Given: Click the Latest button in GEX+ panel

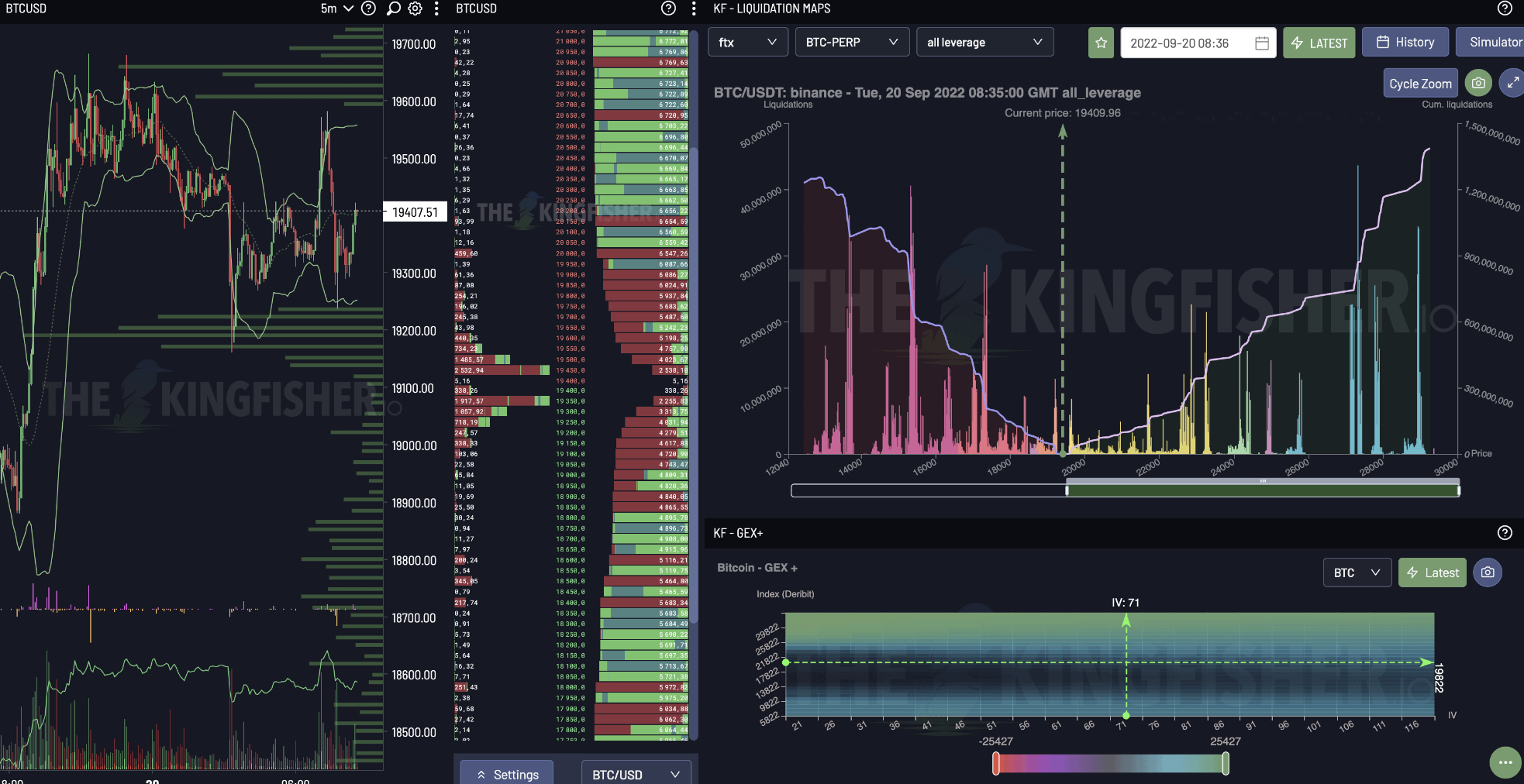Looking at the screenshot, I should click(x=1432, y=573).
